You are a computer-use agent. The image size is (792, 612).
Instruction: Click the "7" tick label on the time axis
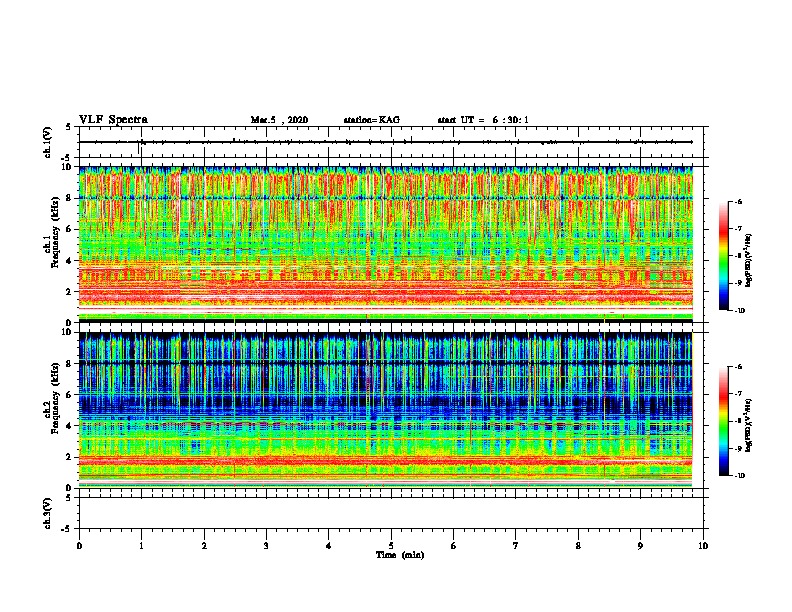(516, 546)
